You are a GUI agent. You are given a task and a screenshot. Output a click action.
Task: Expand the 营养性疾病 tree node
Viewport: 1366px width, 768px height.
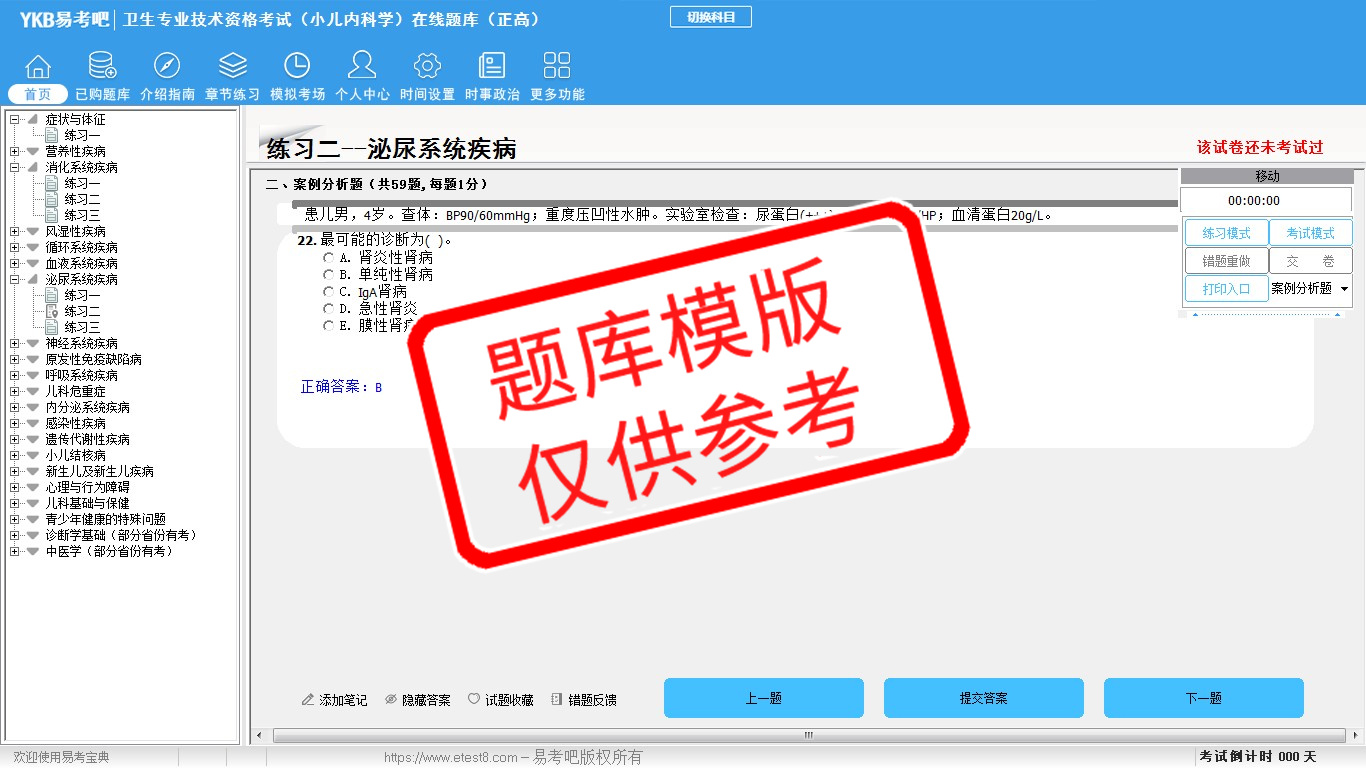click(14, 151)
